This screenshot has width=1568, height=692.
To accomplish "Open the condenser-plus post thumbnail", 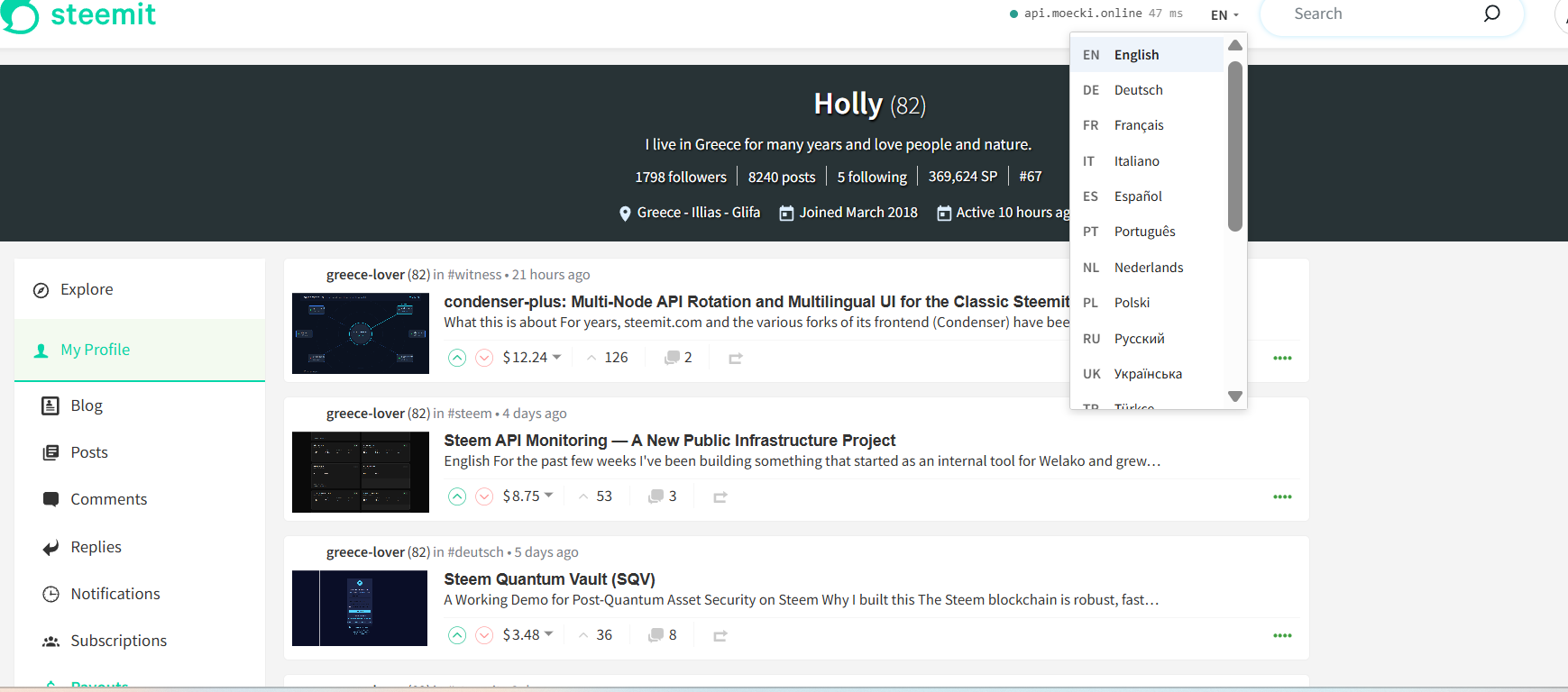I will tap(361, 333).
